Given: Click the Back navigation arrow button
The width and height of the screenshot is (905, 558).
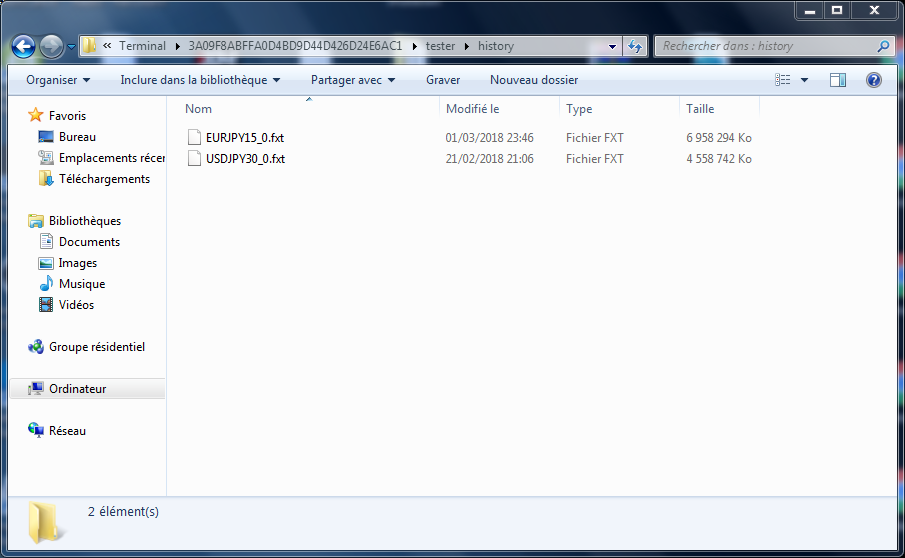Looking at the screenshot, I should (x=24, y=46).
